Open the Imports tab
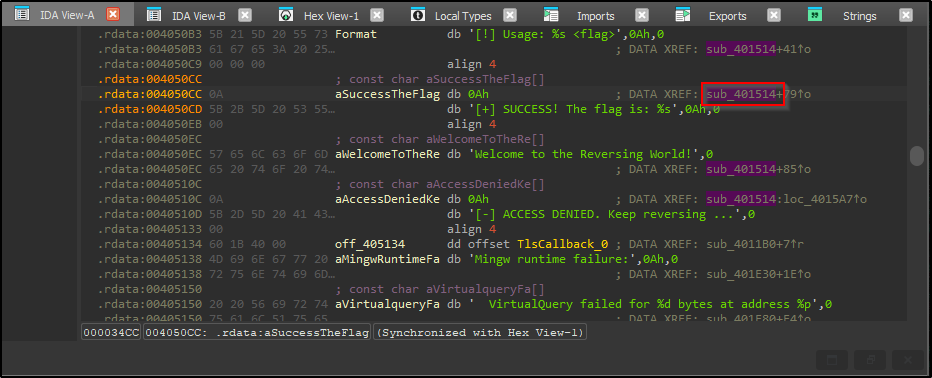This screenshot has height=378, width=932. coord(595,16)
